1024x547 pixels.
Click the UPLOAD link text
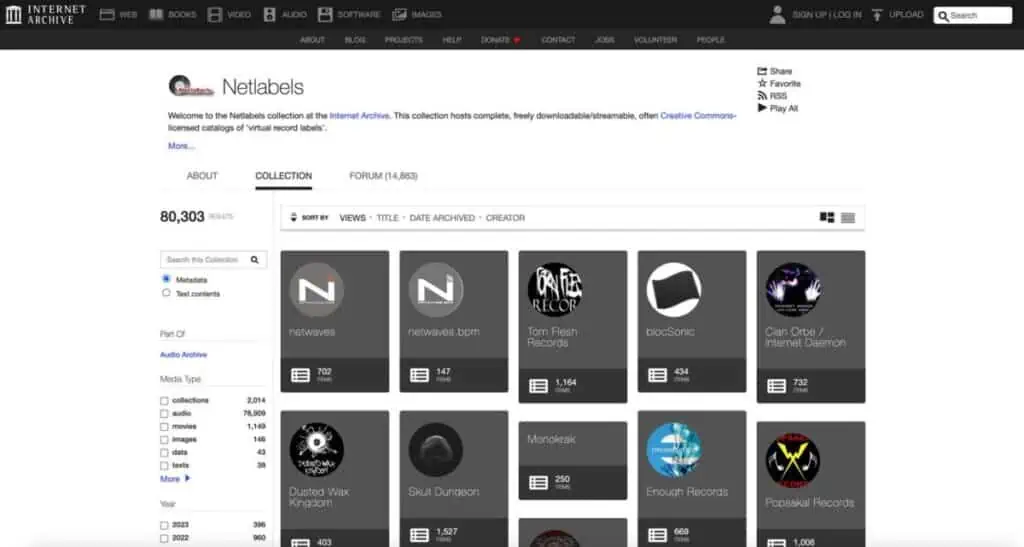click(x=906, y=14)
